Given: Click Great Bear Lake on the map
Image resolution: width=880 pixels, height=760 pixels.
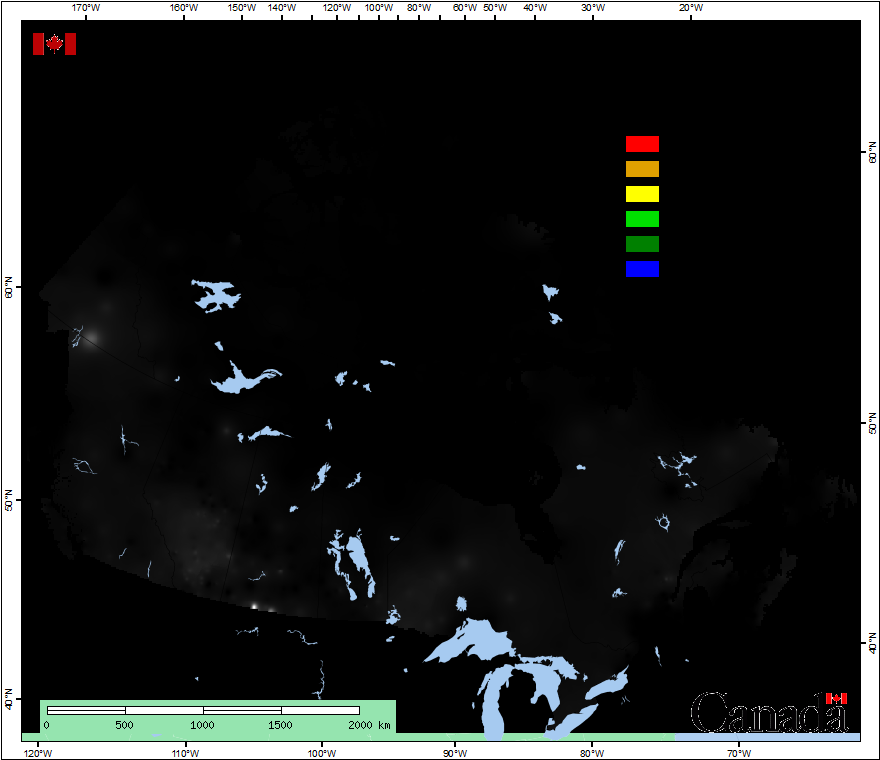Looking at the screenshot, I should 217,295.
